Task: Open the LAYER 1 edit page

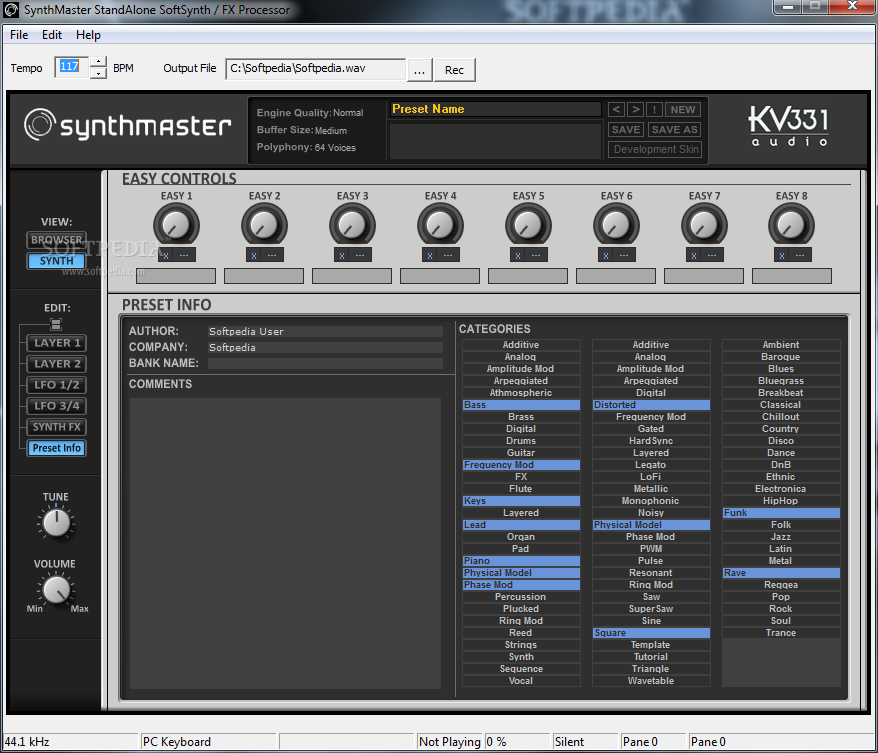Action: (x=57, y=343)
